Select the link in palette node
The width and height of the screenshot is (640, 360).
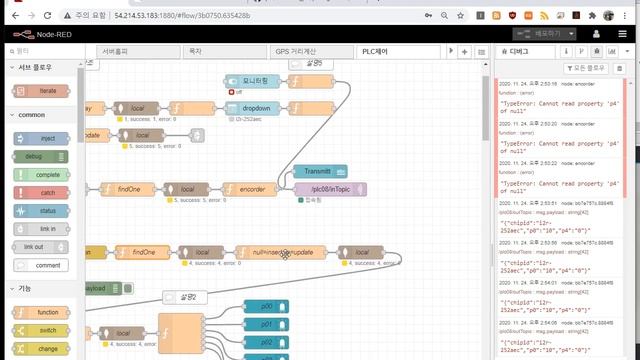click(41, 229)
